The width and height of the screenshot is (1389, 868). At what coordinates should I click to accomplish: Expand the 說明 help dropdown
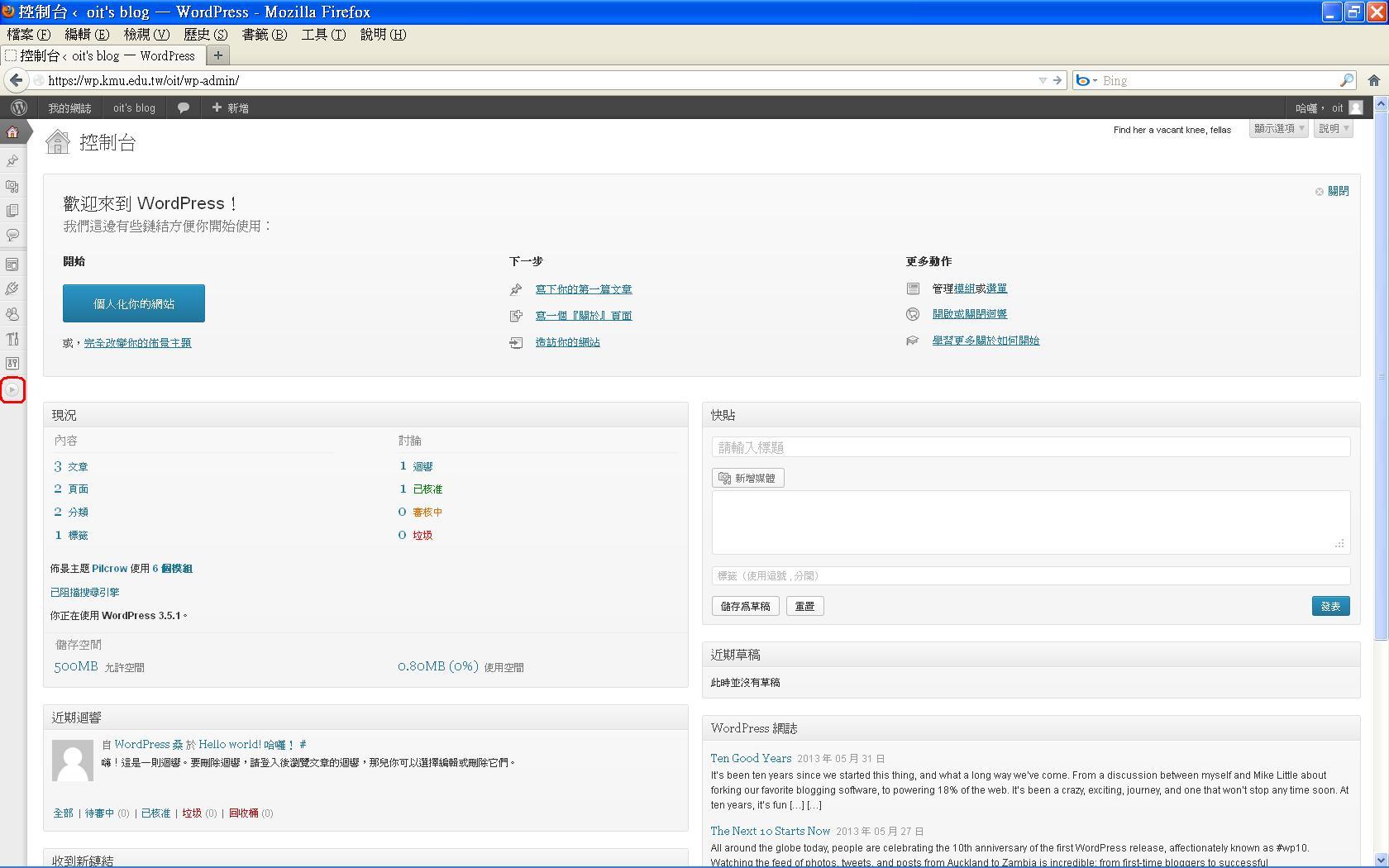(1334, 129)
